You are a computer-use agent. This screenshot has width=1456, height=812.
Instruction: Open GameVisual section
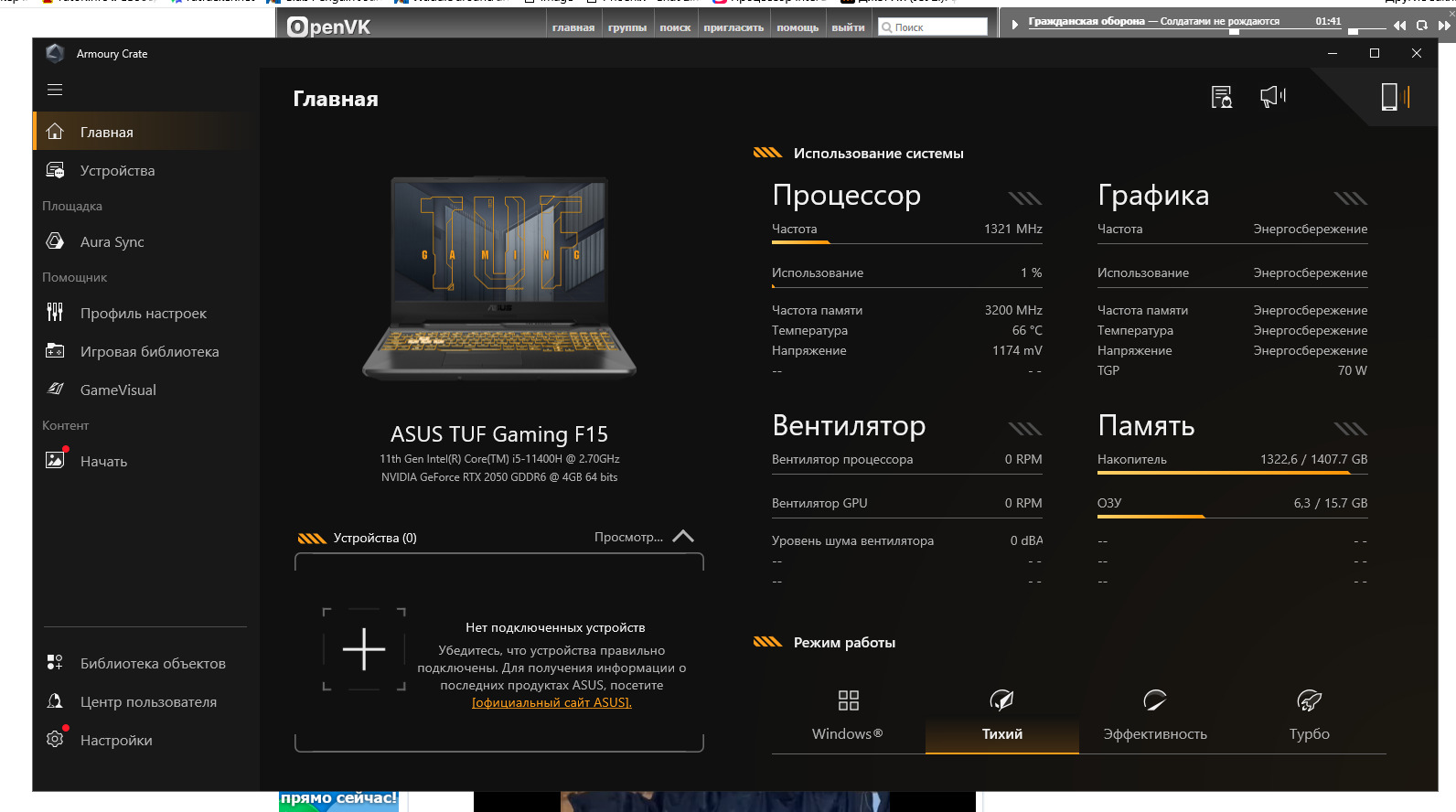[146, 390]
